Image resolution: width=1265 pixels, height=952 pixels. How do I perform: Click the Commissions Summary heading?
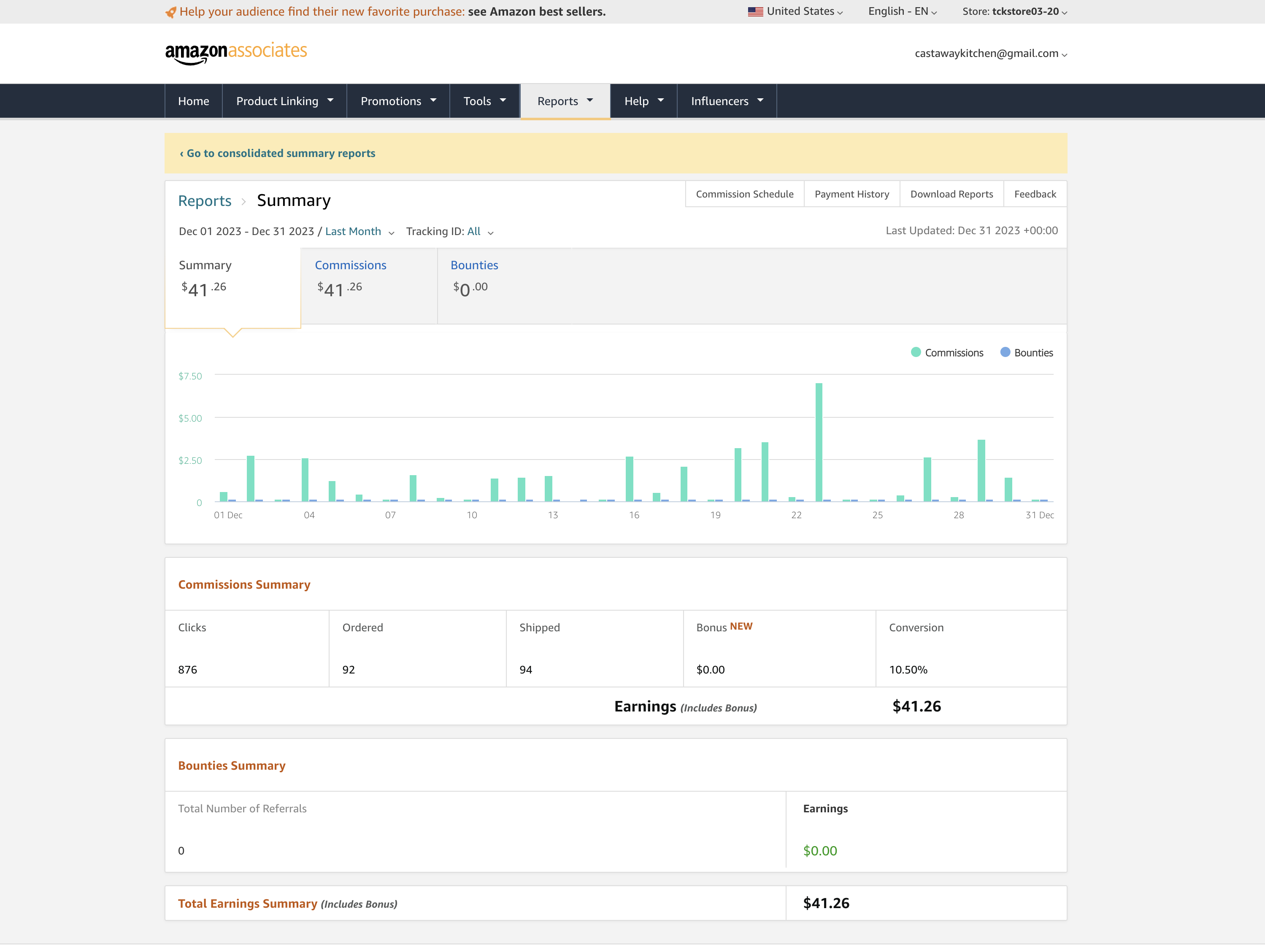click(244, 585)
